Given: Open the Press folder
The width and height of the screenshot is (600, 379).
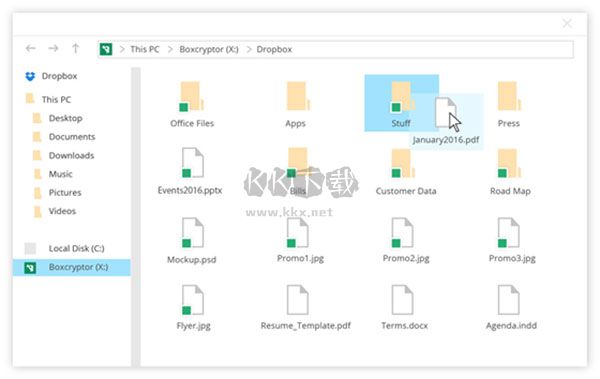Looking at the screenshot, I should (509, 104).
